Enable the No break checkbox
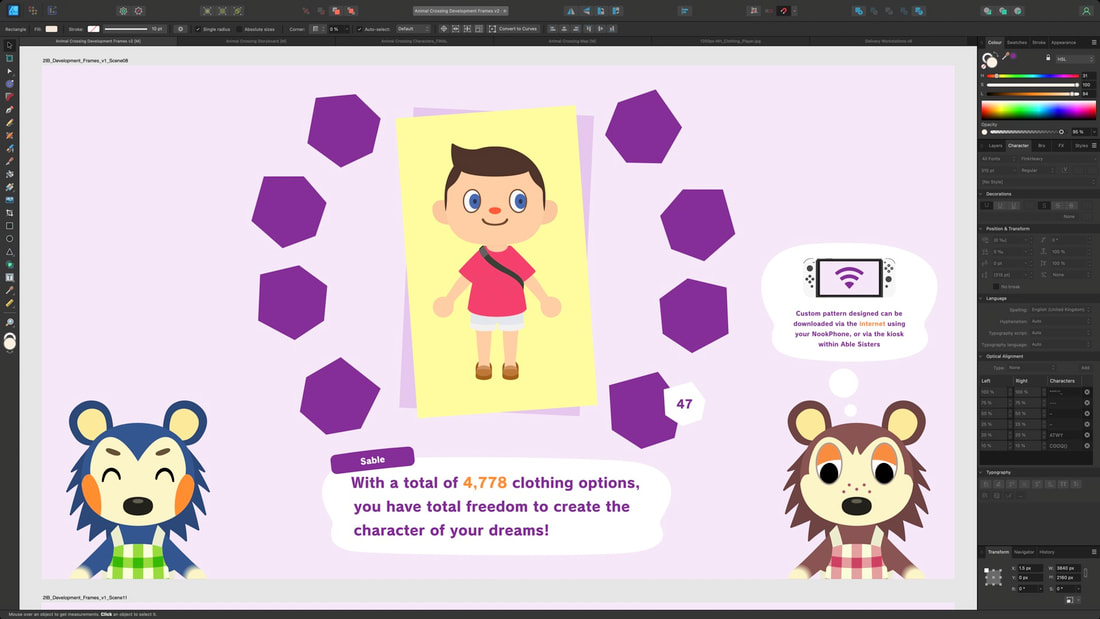This screenshot has width=1100, height=619. (995, 286)
